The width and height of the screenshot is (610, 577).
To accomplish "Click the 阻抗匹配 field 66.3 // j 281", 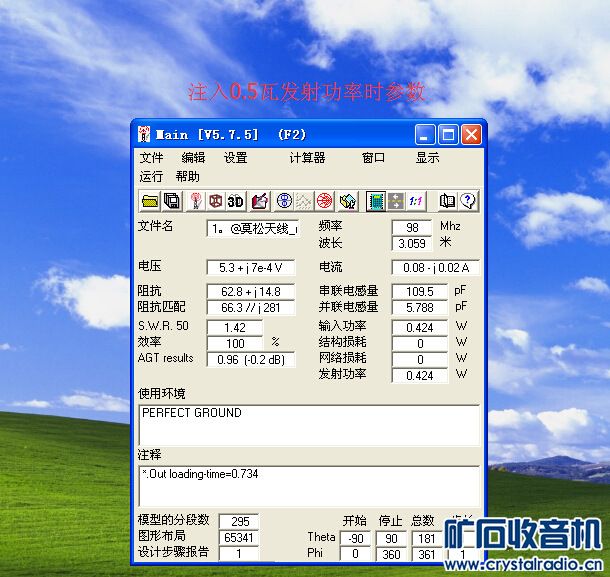I will coord(251,308).
